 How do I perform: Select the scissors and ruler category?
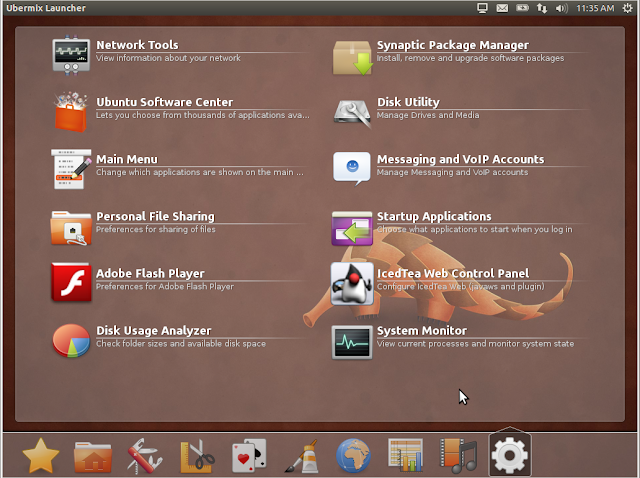coord(198,456)
